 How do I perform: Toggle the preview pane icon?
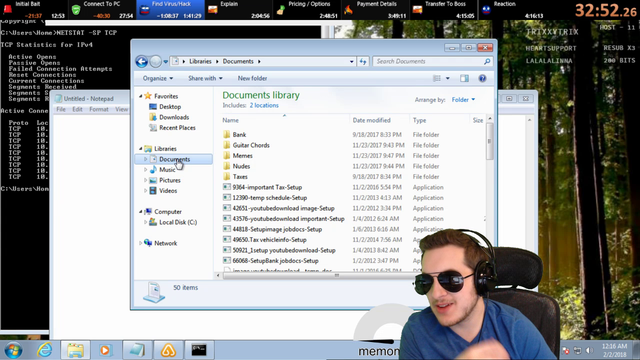(x=464, y=78)
